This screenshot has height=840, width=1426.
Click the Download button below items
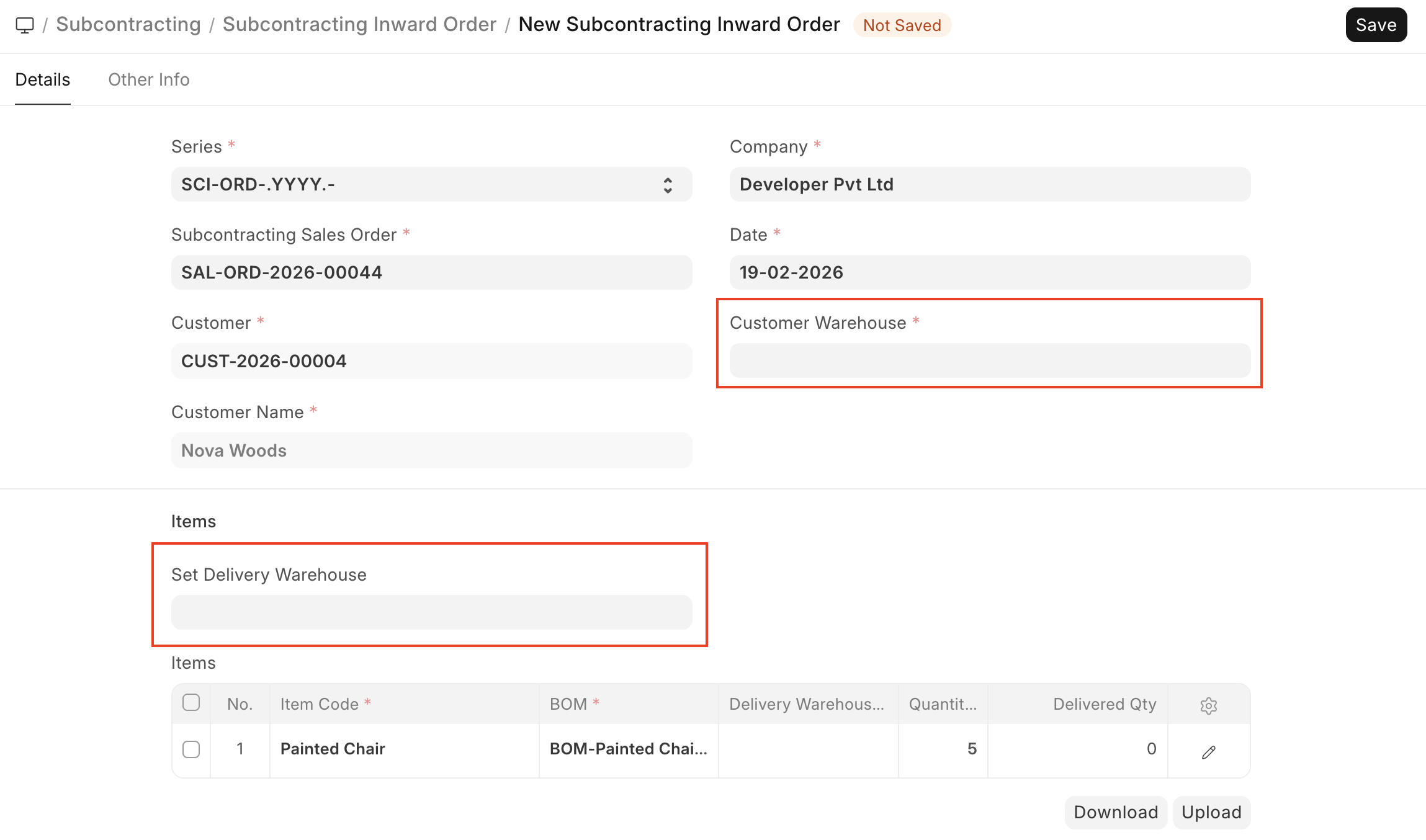1115,813
